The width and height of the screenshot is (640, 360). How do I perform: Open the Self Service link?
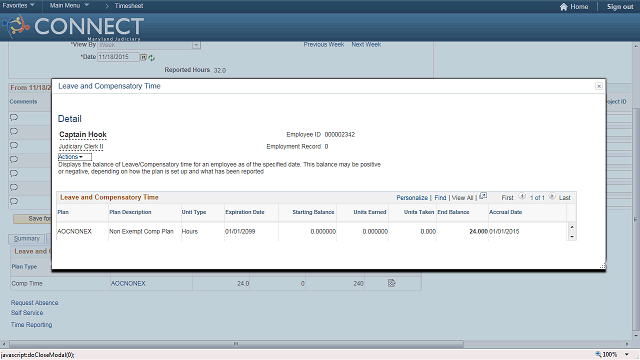pyautogui.click(x=27, y=313)
